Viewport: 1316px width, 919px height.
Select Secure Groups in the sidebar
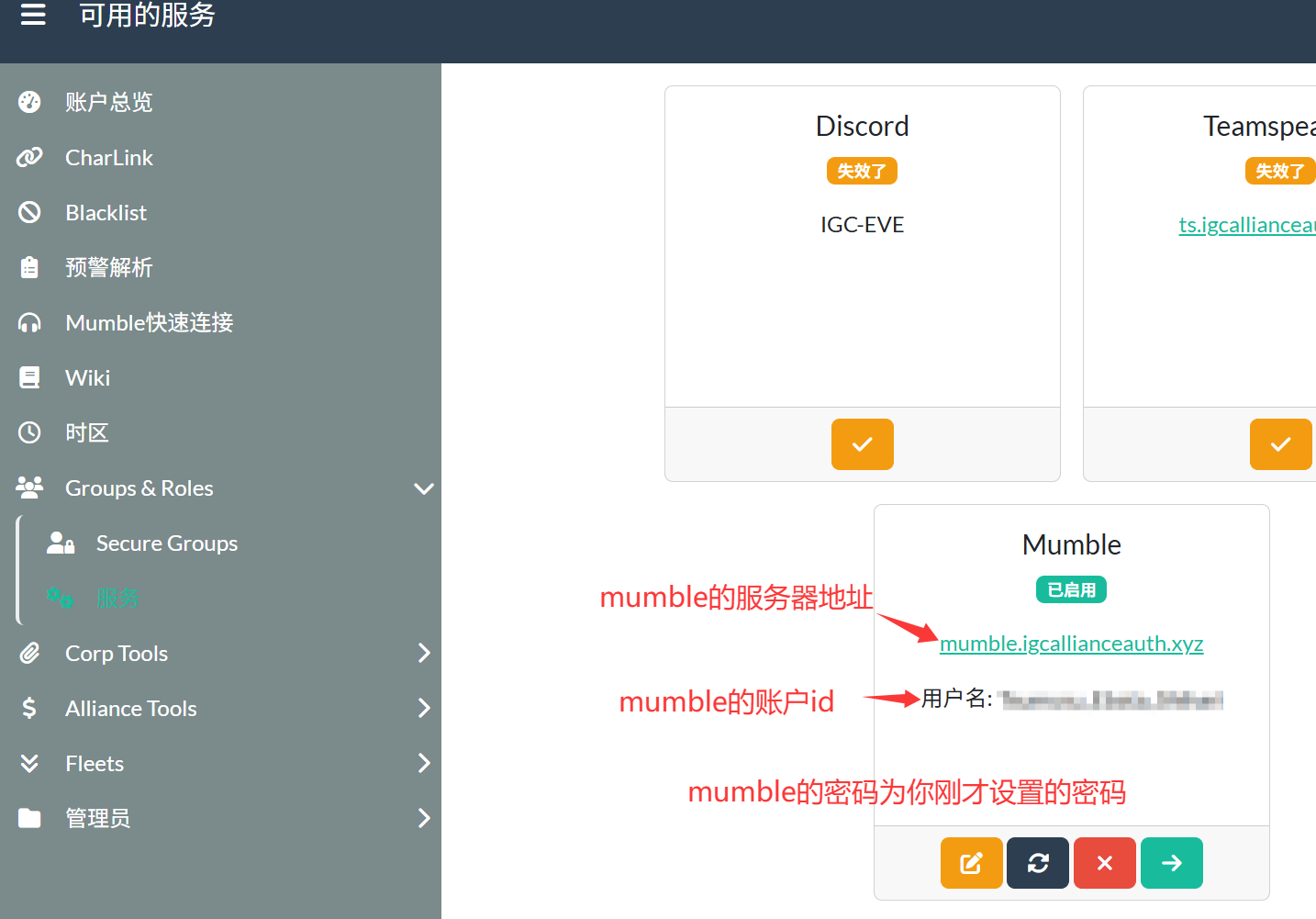point(166,544)
